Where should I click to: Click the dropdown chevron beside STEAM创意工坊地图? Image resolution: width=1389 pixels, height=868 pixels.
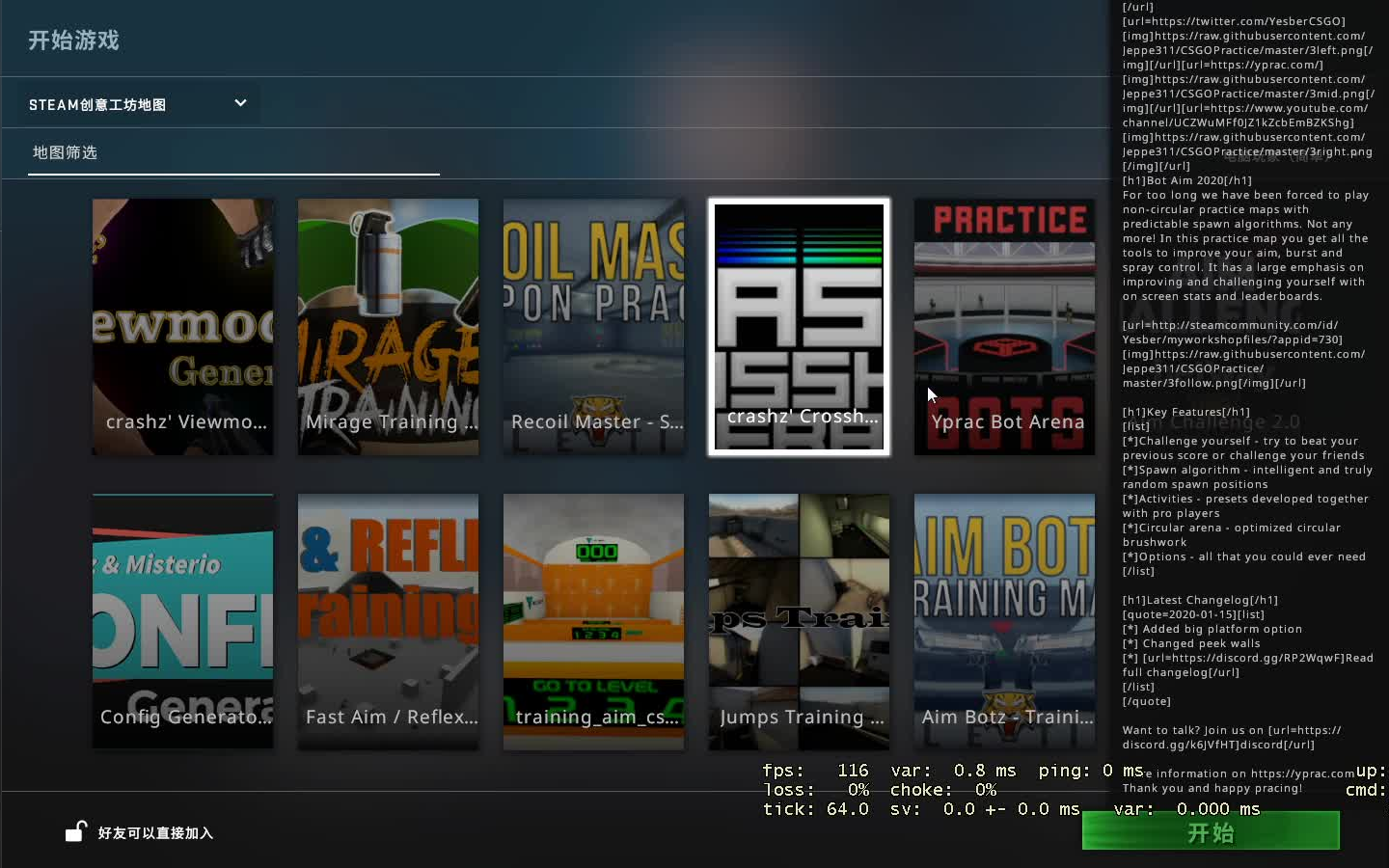240,103
